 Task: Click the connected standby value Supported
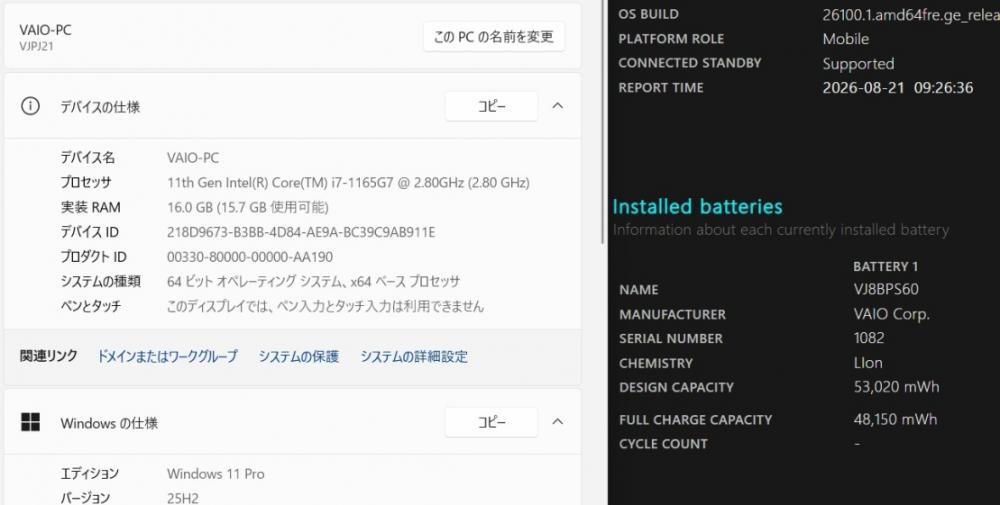(x=858, y=64)
